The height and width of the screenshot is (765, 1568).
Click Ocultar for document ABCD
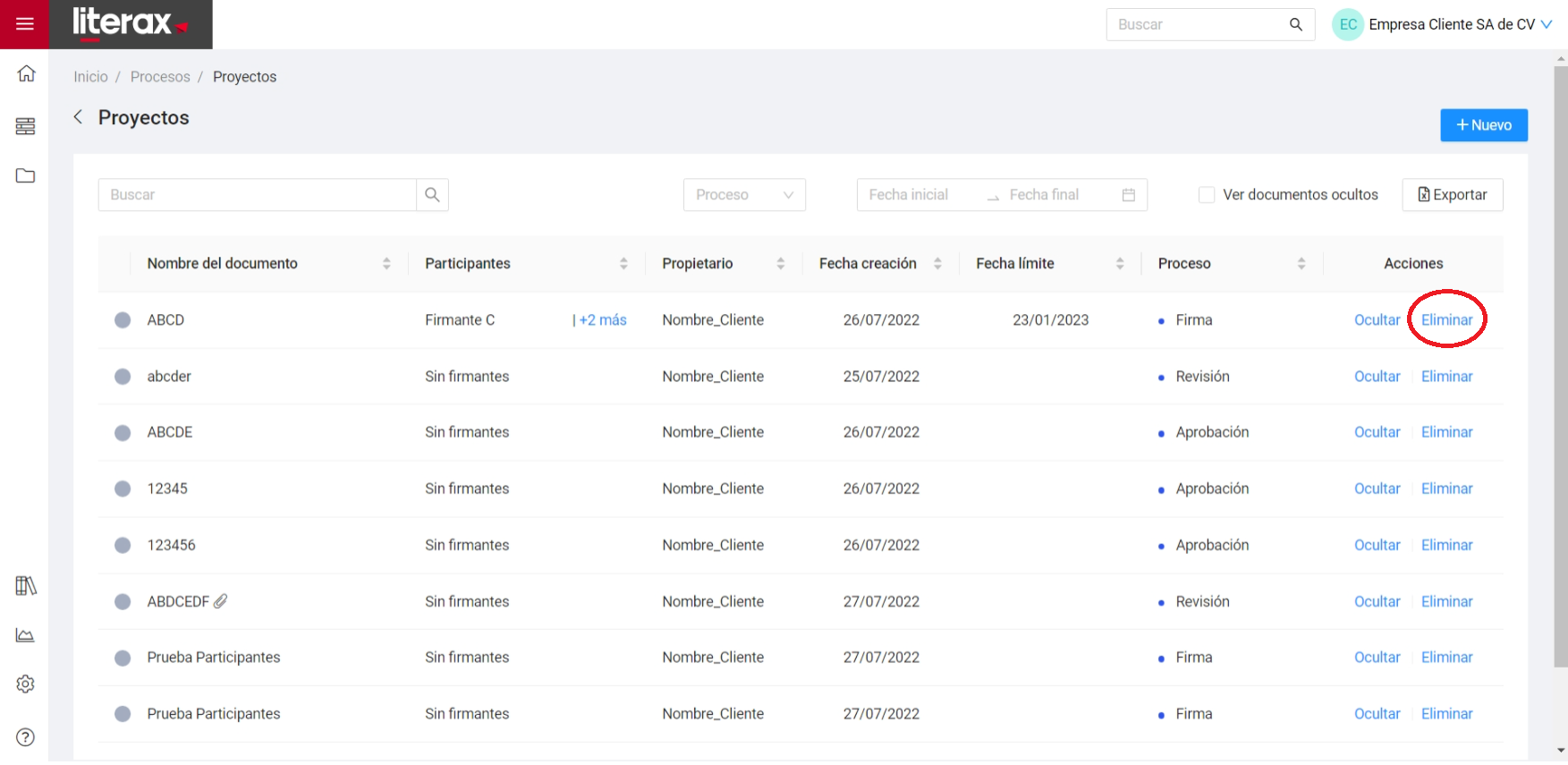(x=1377, y=319)
